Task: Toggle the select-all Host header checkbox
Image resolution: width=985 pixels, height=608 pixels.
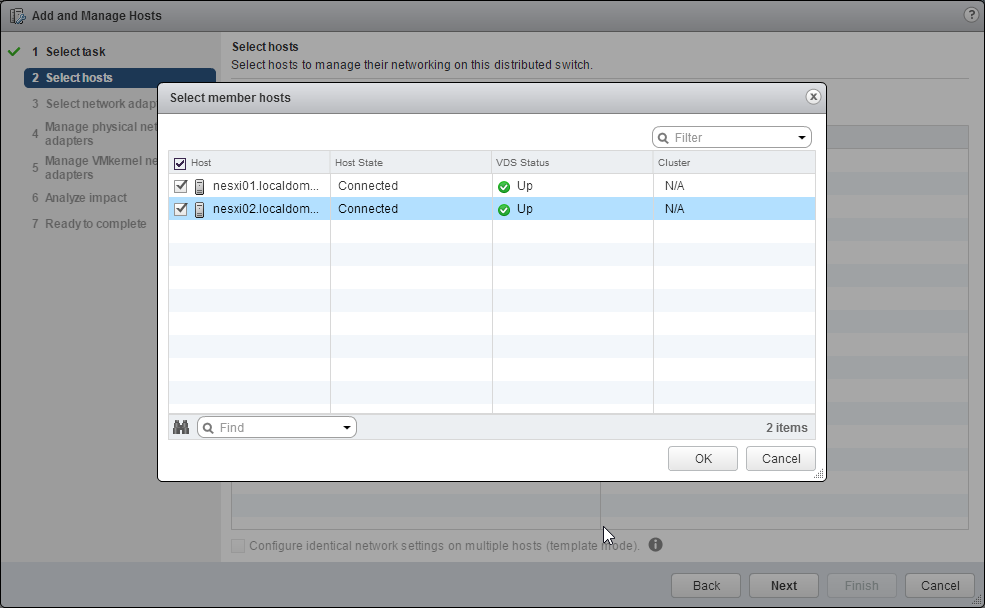Action: click(x=180, y=163)
